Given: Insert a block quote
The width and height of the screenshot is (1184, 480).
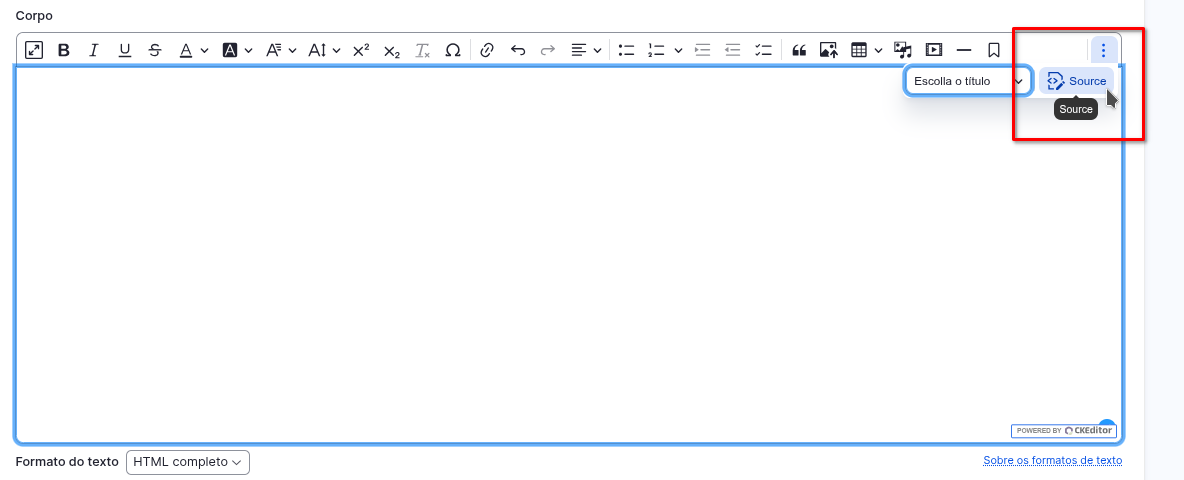Looking at the screenshot, I should tap(799, 50).
